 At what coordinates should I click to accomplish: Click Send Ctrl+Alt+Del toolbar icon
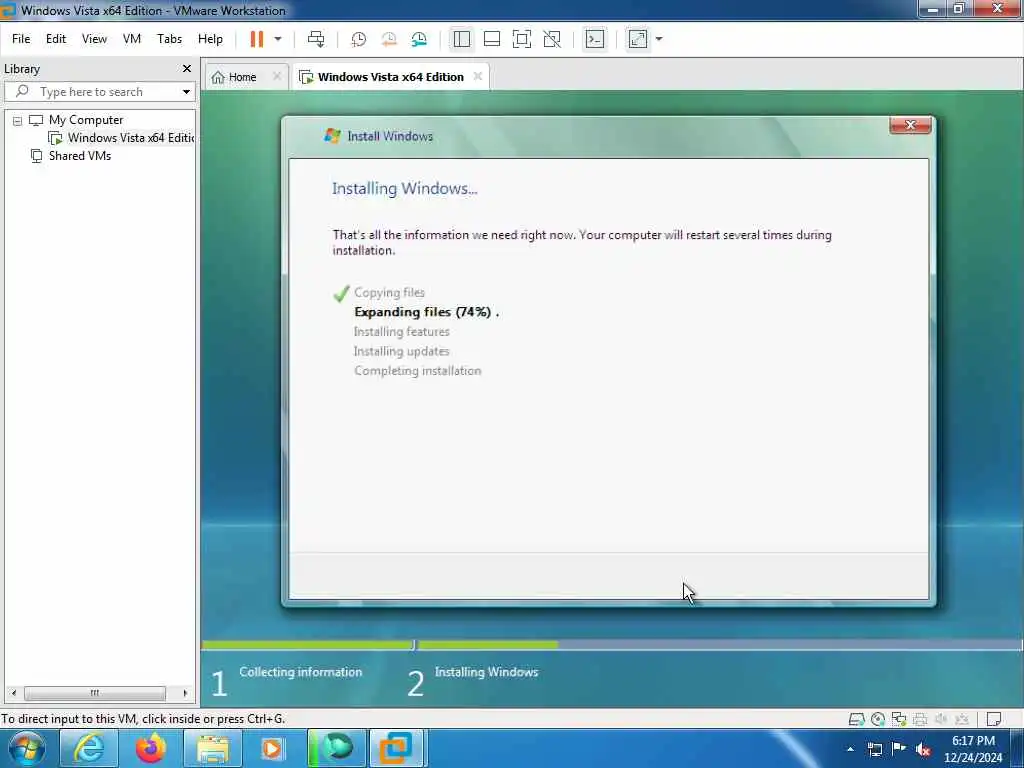click(x=316, y=39)
